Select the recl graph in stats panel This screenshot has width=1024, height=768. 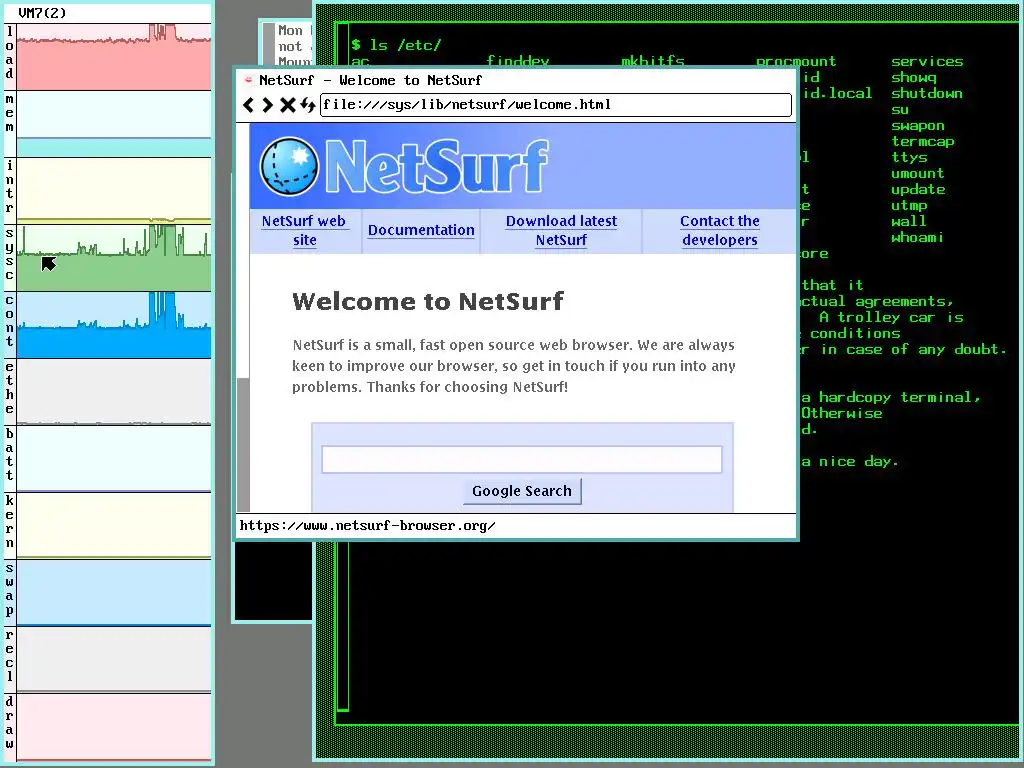click(114, 660)
